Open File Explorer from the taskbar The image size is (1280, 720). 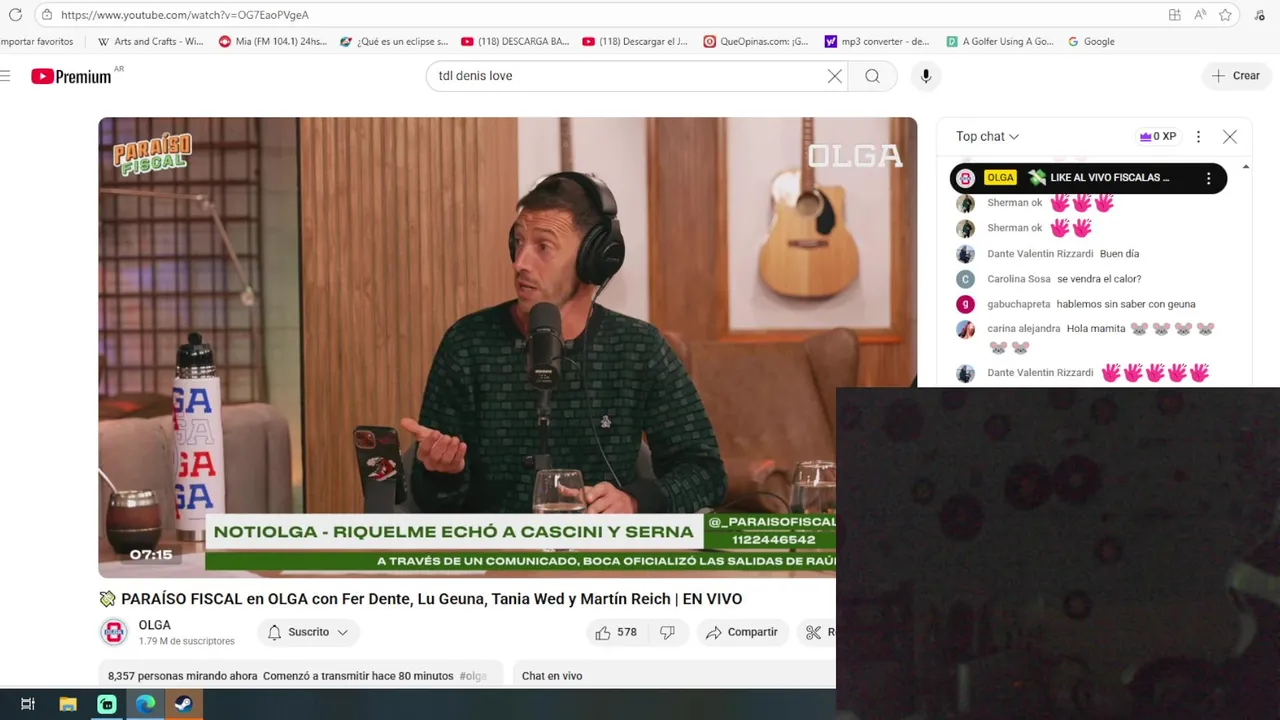pos(68,704)
